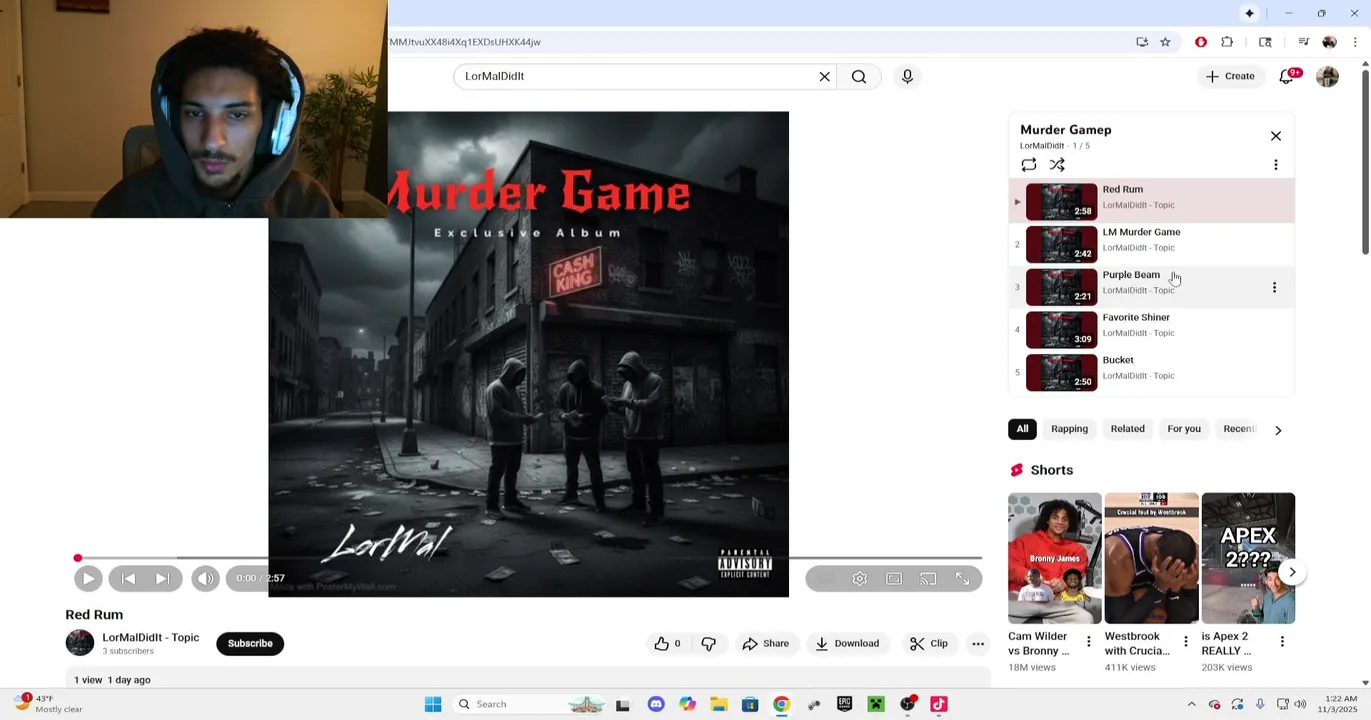The image size is (1371, 720).
Task: Open the Create menu
Action: click(1230, 76)
